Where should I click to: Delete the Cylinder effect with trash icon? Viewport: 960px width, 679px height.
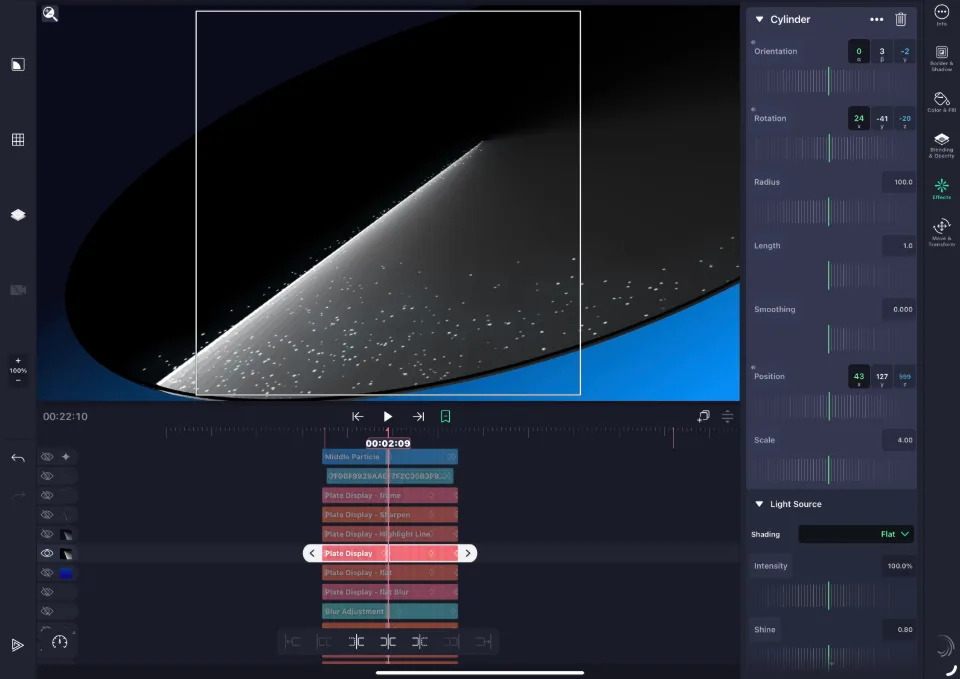pos(901,19)
